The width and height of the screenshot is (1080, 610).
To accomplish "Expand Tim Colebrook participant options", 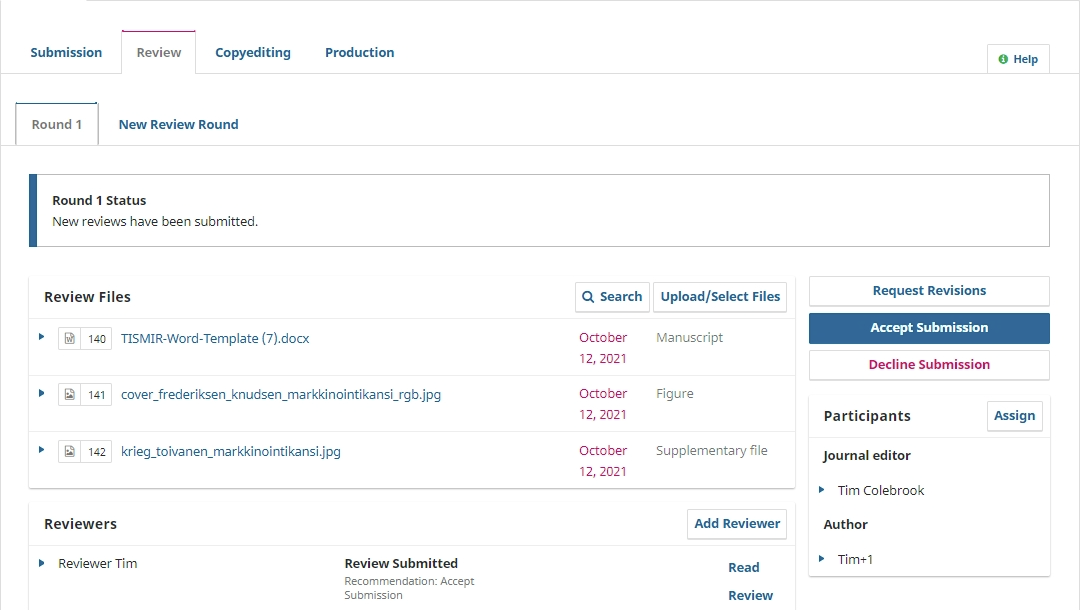I will [x=821, y=490].
